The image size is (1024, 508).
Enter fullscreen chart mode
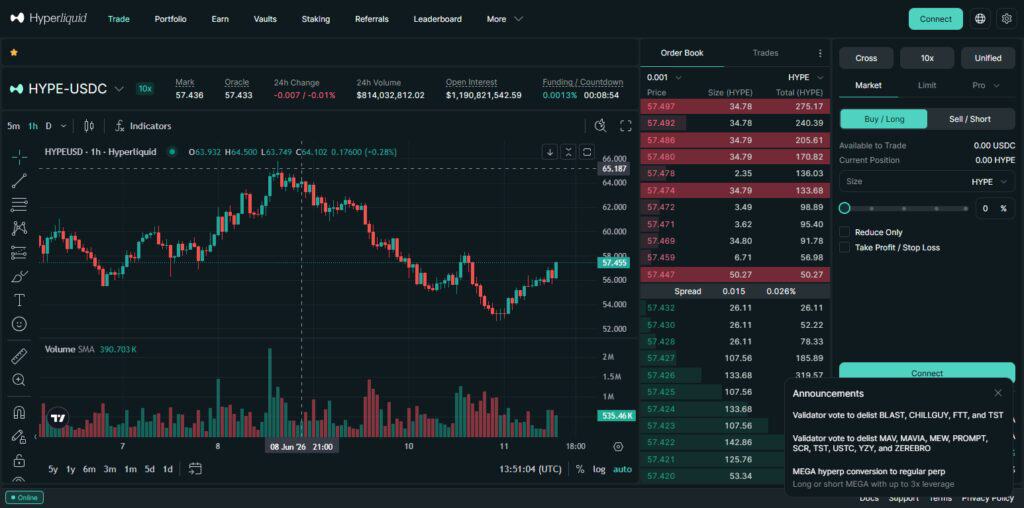coord(626,126)
